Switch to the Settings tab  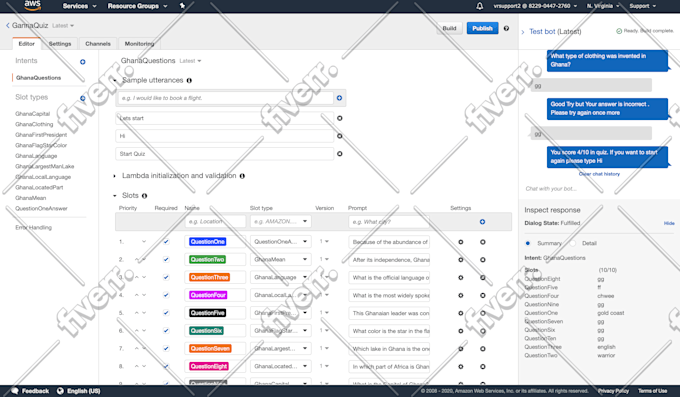point(60,44)
